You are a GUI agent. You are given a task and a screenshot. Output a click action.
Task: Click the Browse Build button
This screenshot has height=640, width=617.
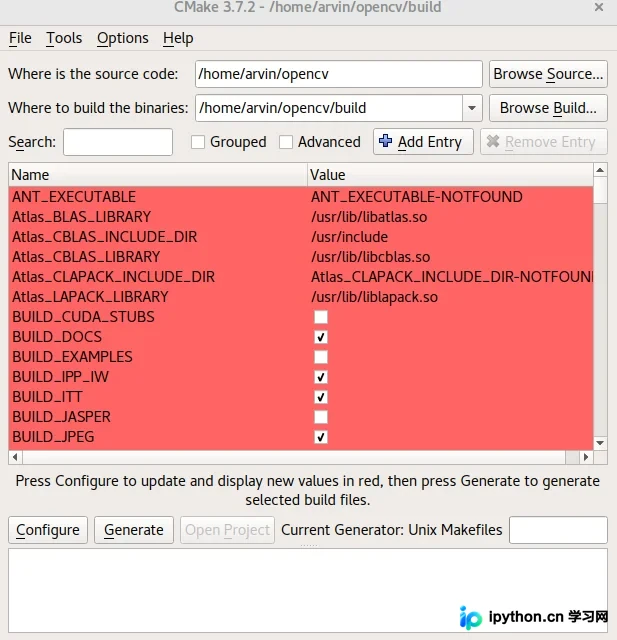[548, 108]
